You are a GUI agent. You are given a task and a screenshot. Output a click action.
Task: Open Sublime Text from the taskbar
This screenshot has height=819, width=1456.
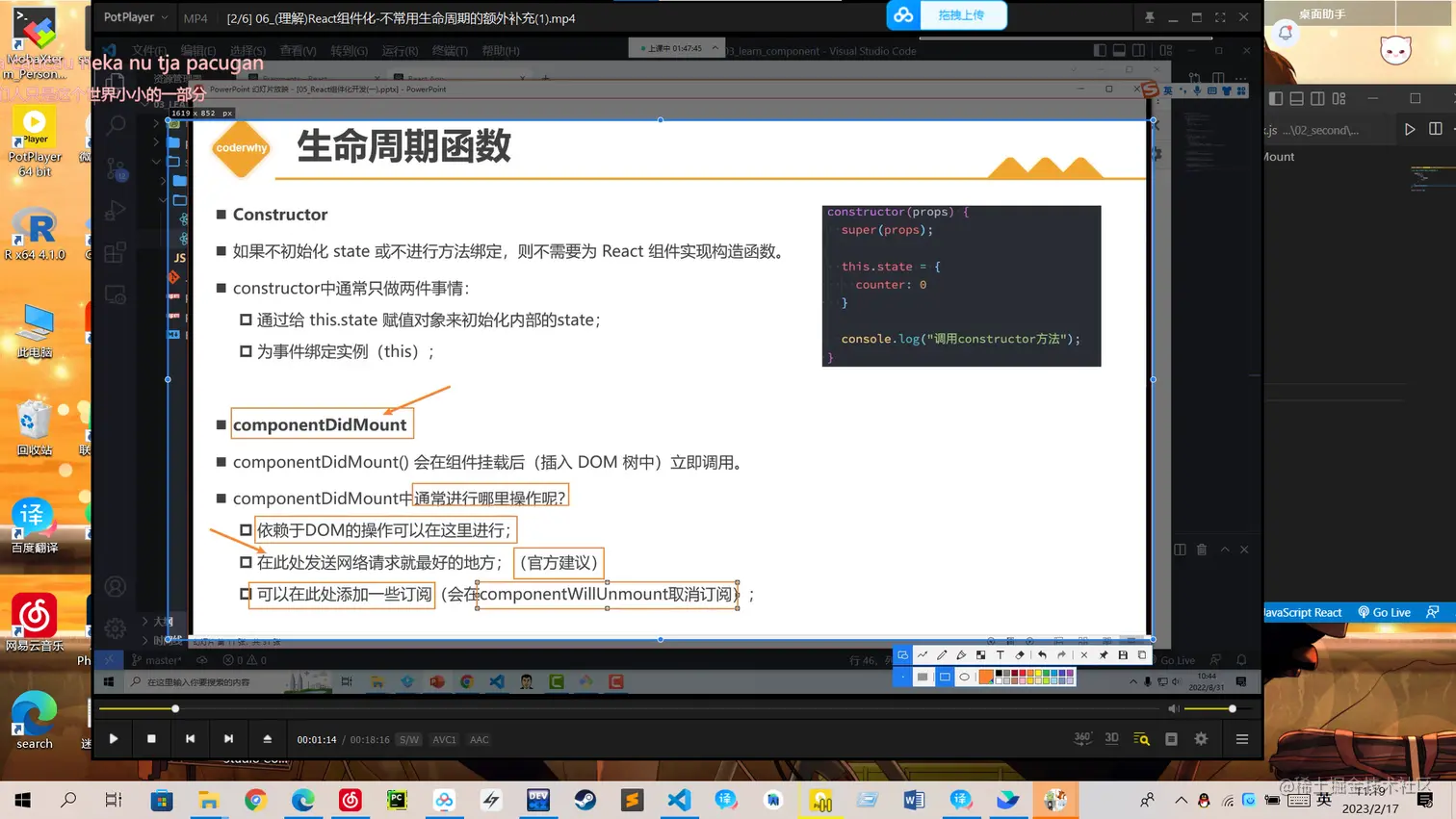point(632,800)
